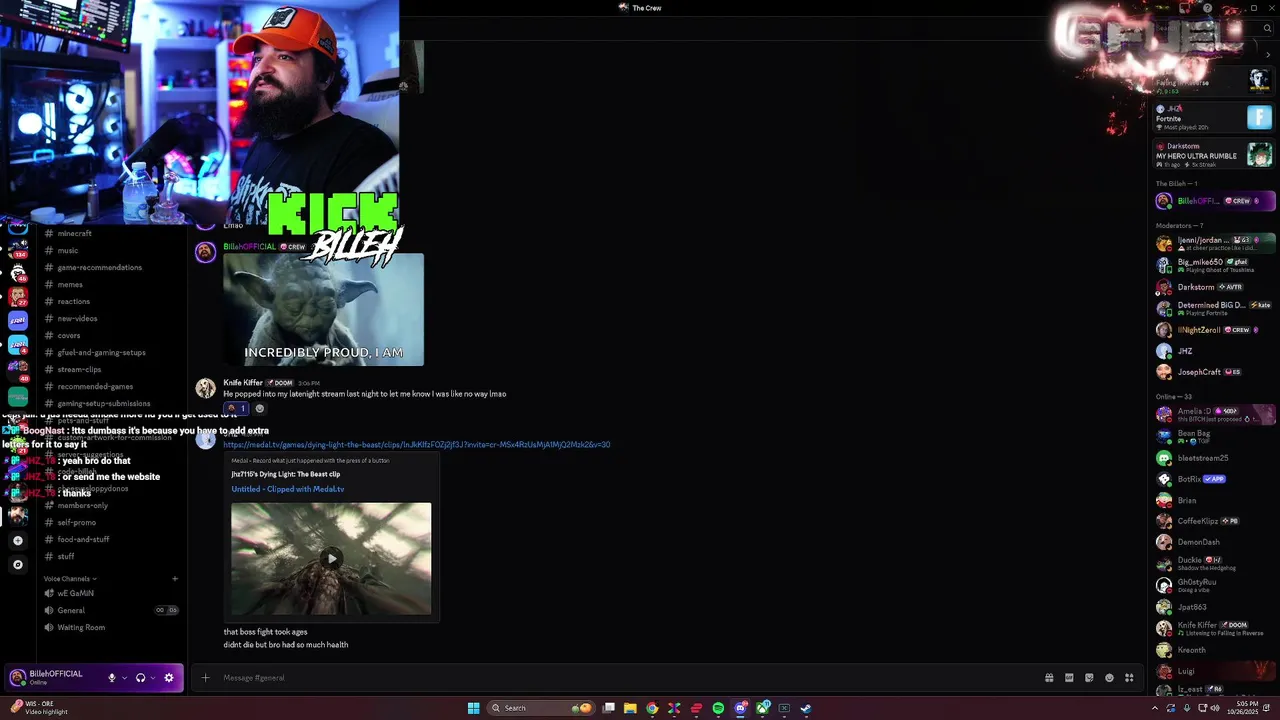The width and height of the screenshot is (1280, 720).
Task: Open Discover servers compass icon
Action: (17, 564)
